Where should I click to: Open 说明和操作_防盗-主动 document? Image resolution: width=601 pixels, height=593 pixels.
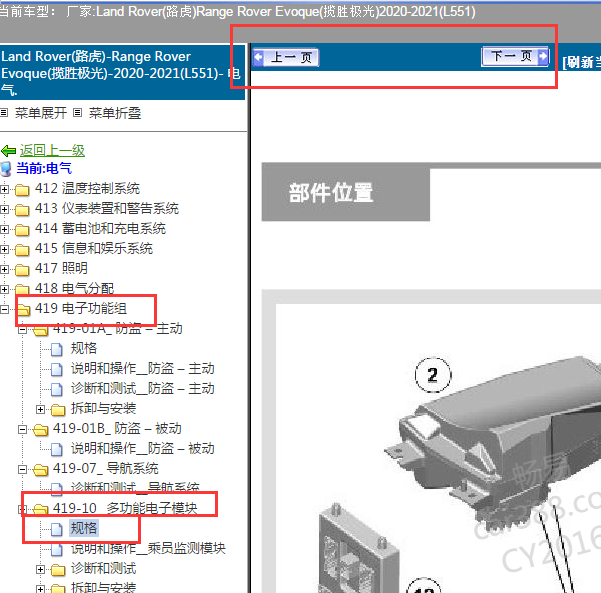pos(143,368)
